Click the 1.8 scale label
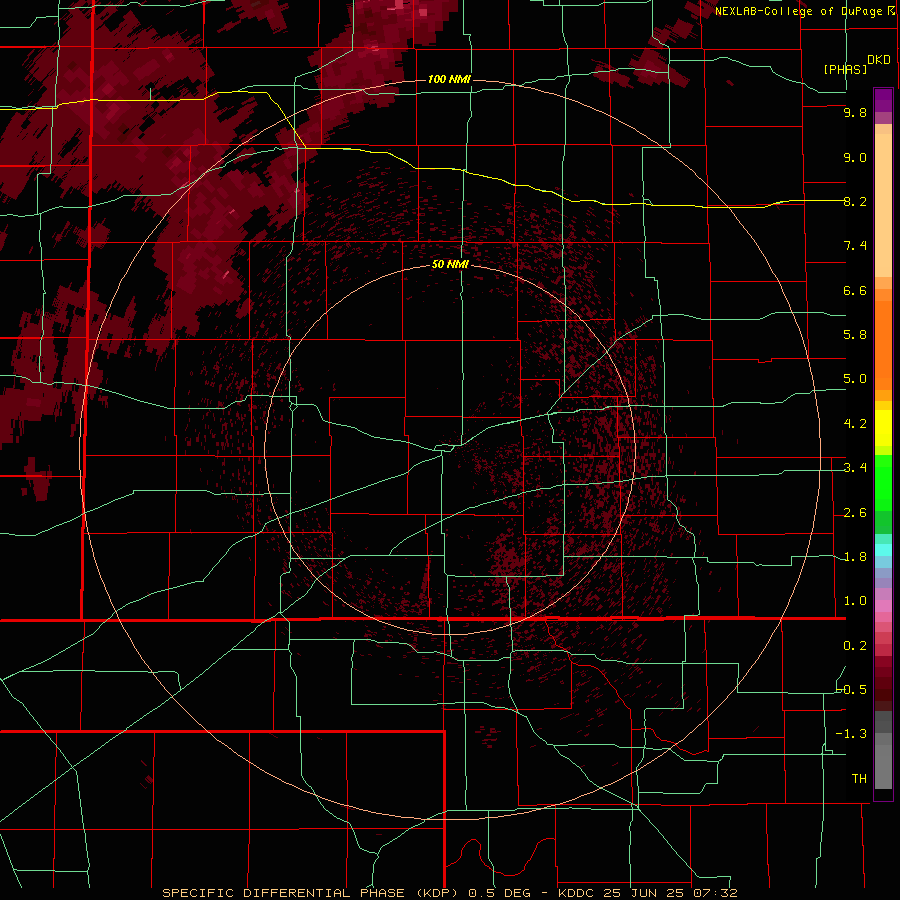Screen dimensions: 900x900 pyautogui.click(x=855, y=557)
